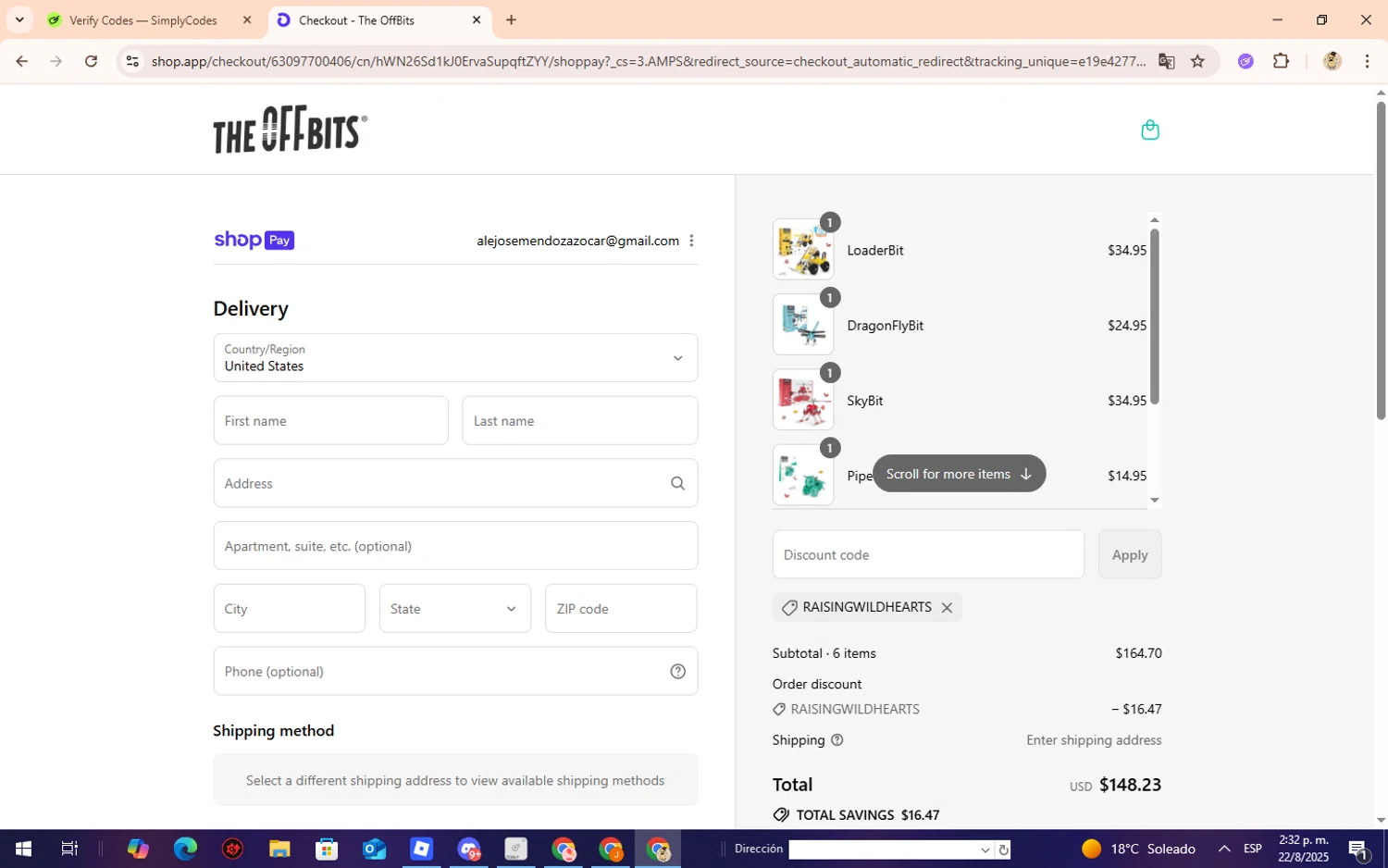Open Copilot from taskbar
1388x868 pixels.
[138, 849]
